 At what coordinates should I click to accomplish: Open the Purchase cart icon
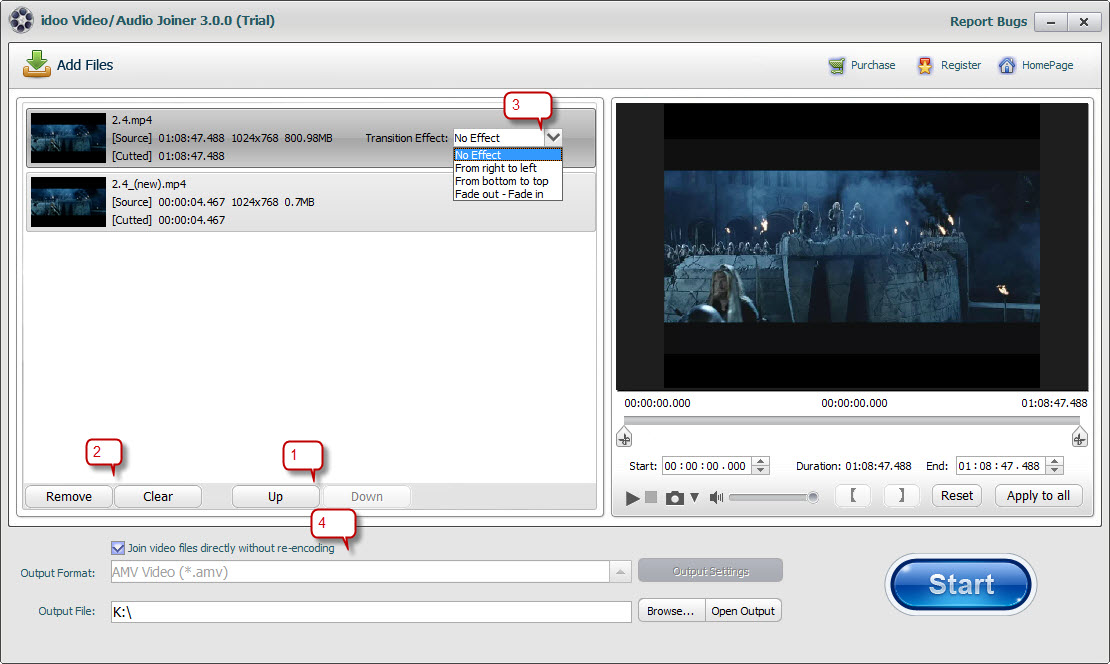tap(837, 66)
